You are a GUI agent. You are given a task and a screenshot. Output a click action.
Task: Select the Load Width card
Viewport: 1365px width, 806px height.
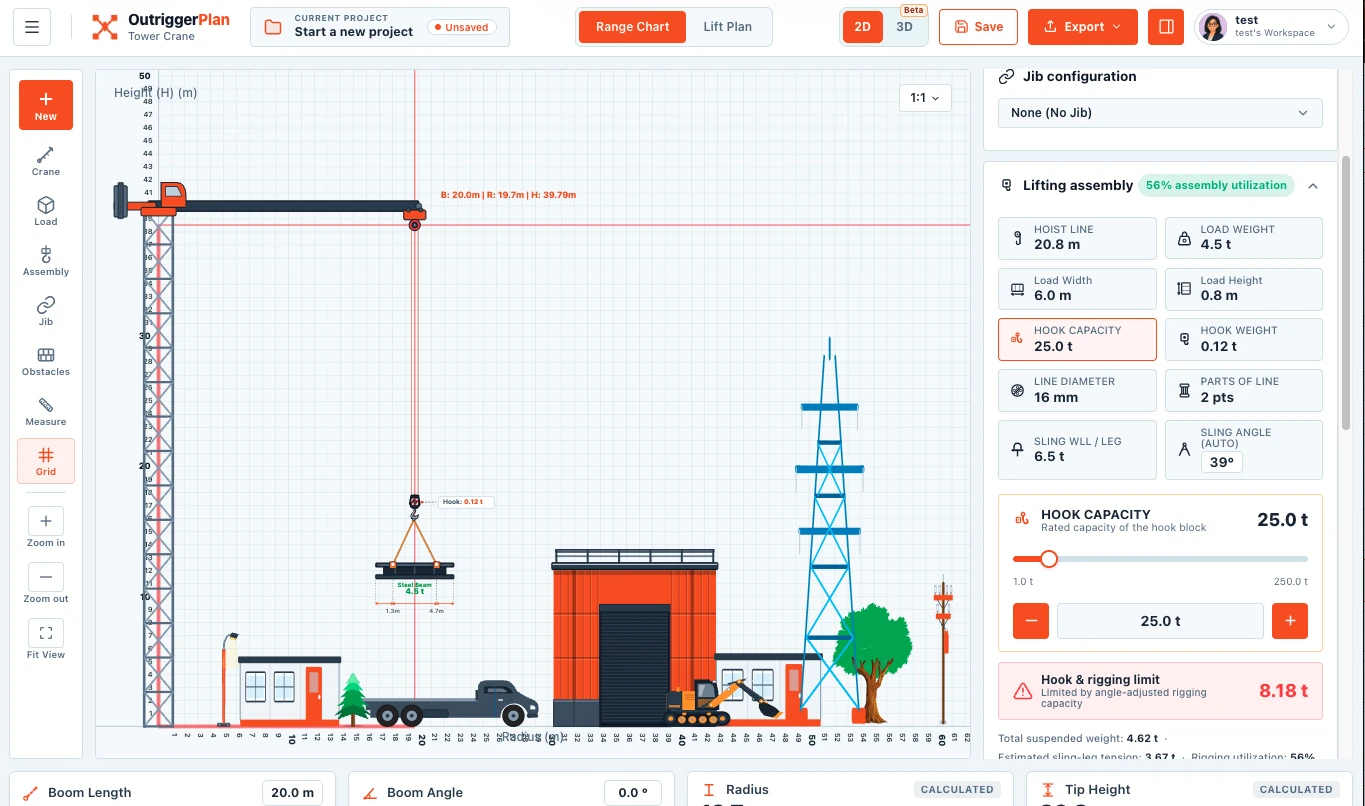[1077, 288]
